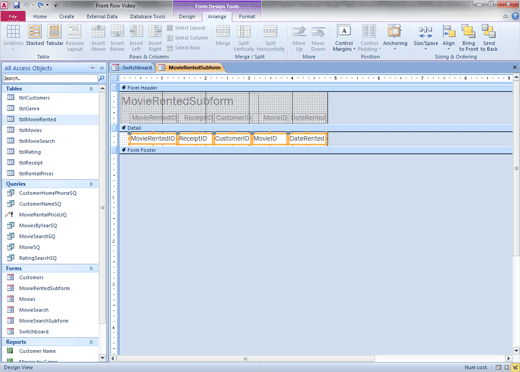Open the Access Help icon
Image resolution: width=520 pixels, height=372 pixels.
point(515,16)
